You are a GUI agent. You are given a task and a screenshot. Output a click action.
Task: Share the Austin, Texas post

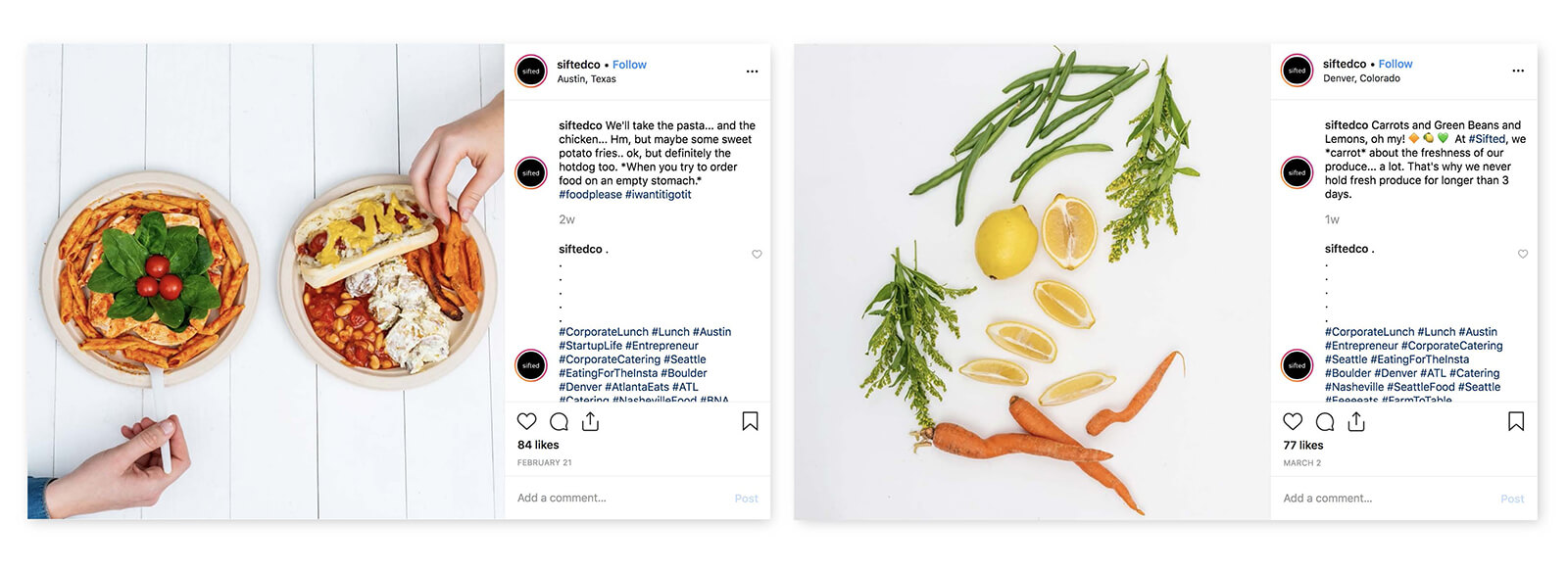[590, 421]
